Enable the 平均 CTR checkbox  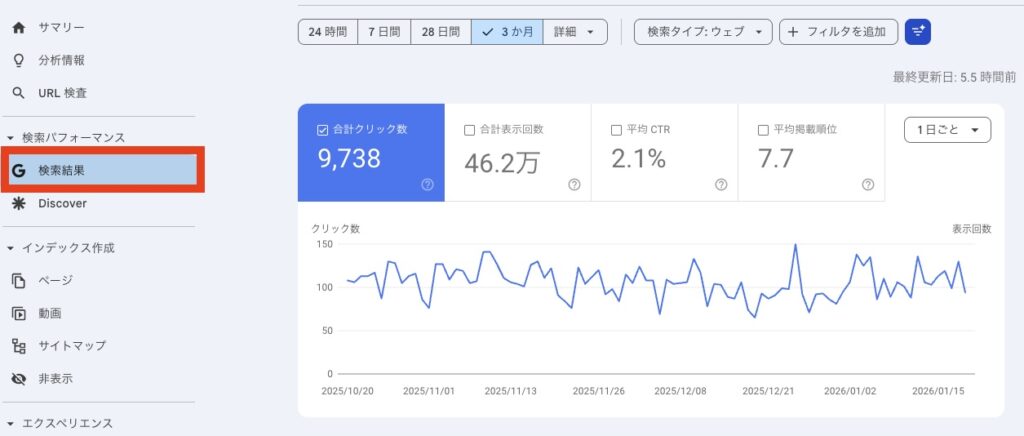click(616, 130)
